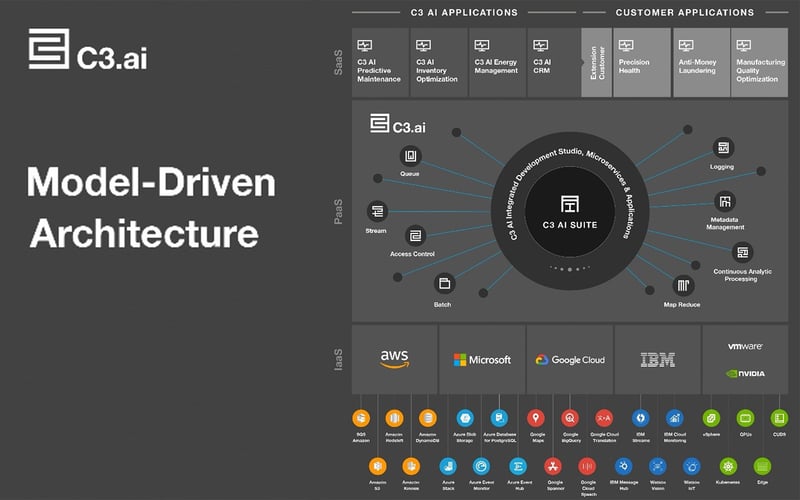Open the Azure Database for PostgreSQL icon

click(499, 418)
